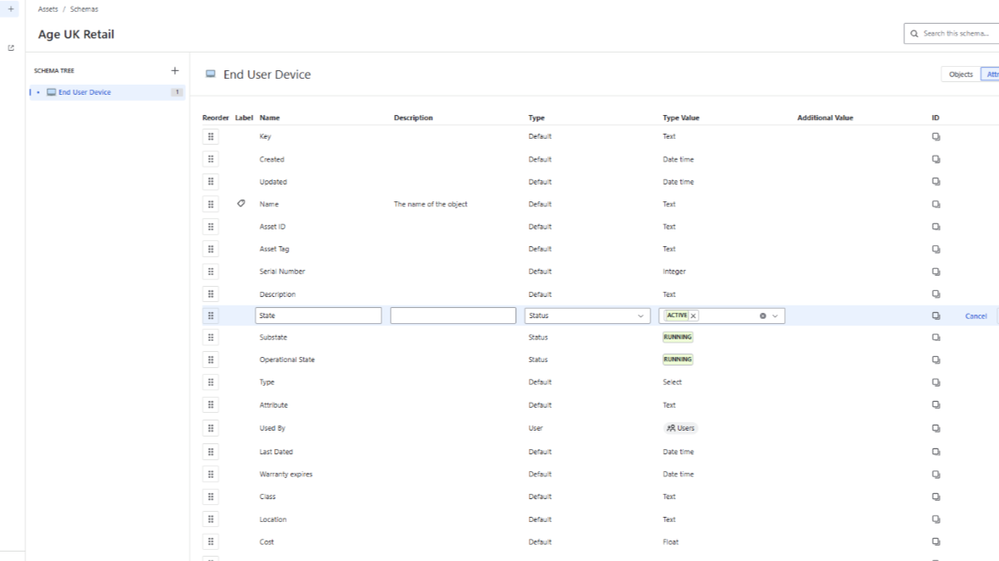The width and height of the screenshot is (999, 561).
Task: Add new object type in schema tree
Action: (175, 71)
